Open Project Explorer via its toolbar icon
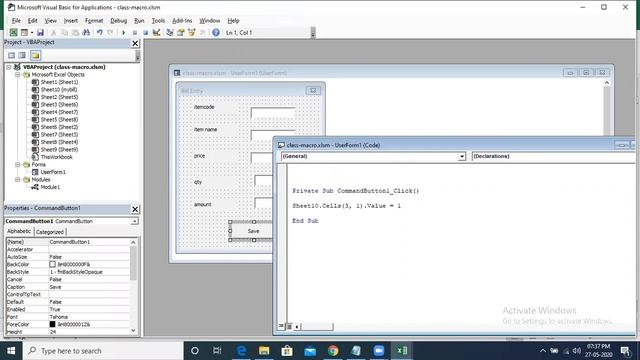 coord(170,32)
